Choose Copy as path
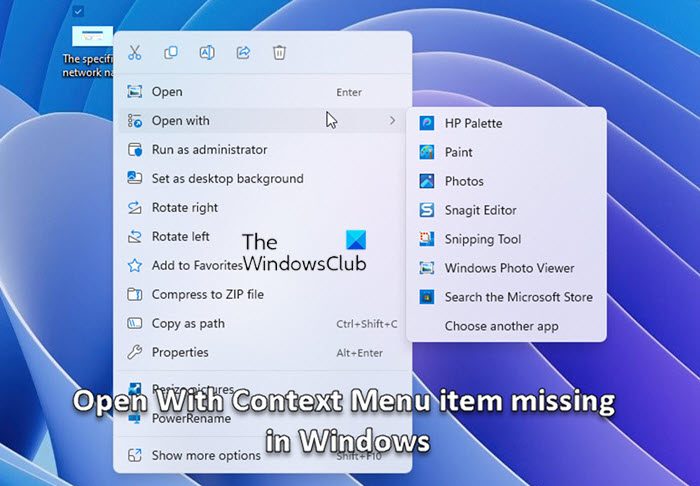Viewport: 700px width, 486px height. point(262,324)
